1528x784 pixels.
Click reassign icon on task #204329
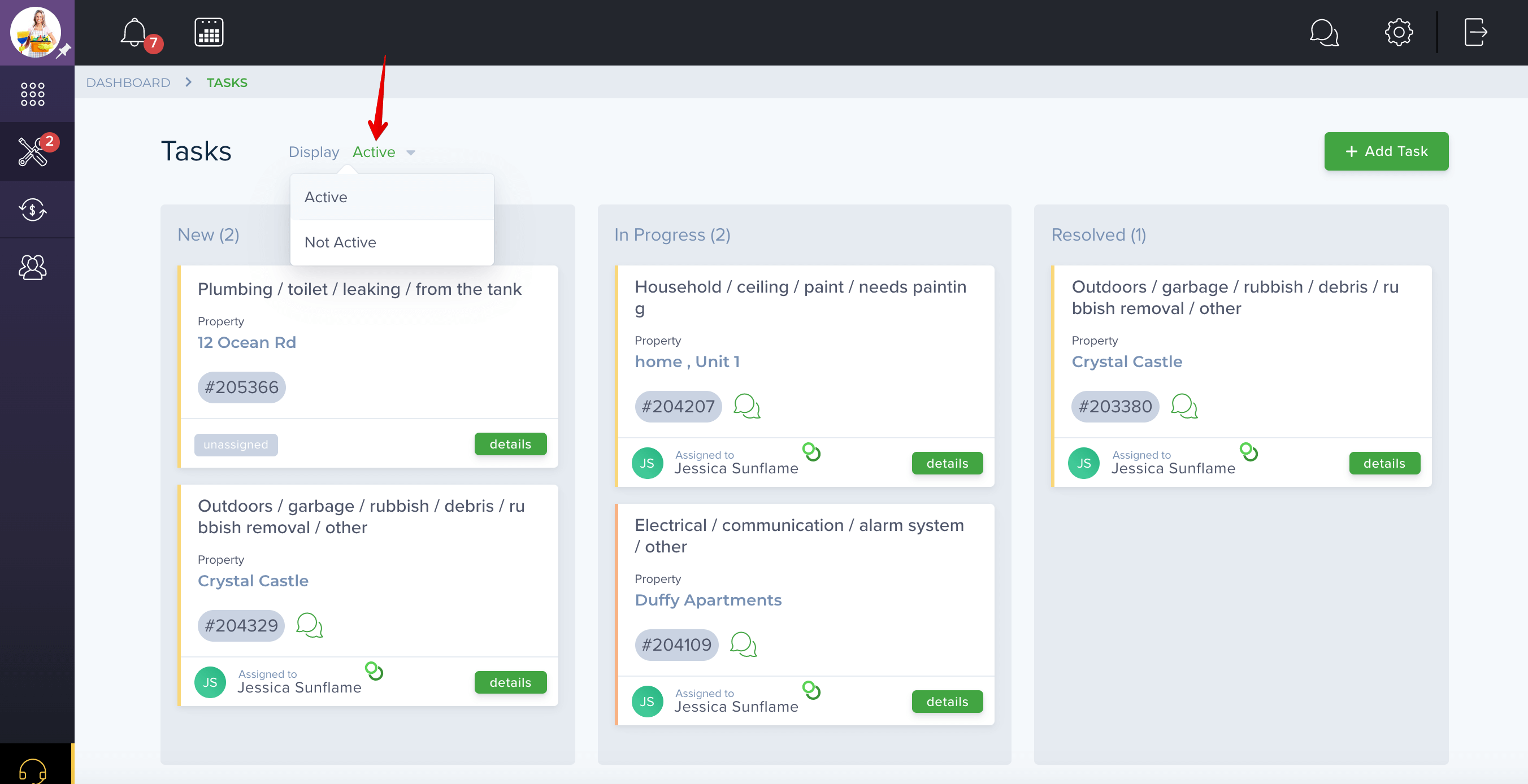[x=374, y=670]
